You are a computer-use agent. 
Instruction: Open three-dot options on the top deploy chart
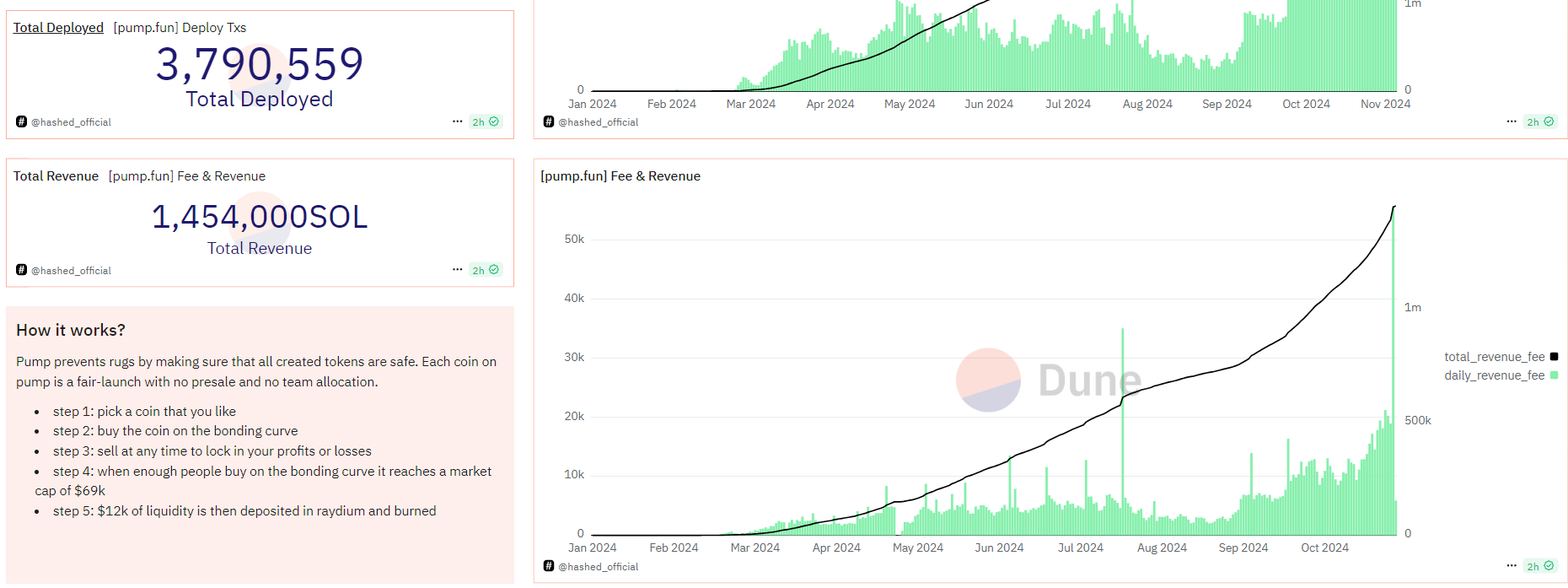coord(1512,121)
